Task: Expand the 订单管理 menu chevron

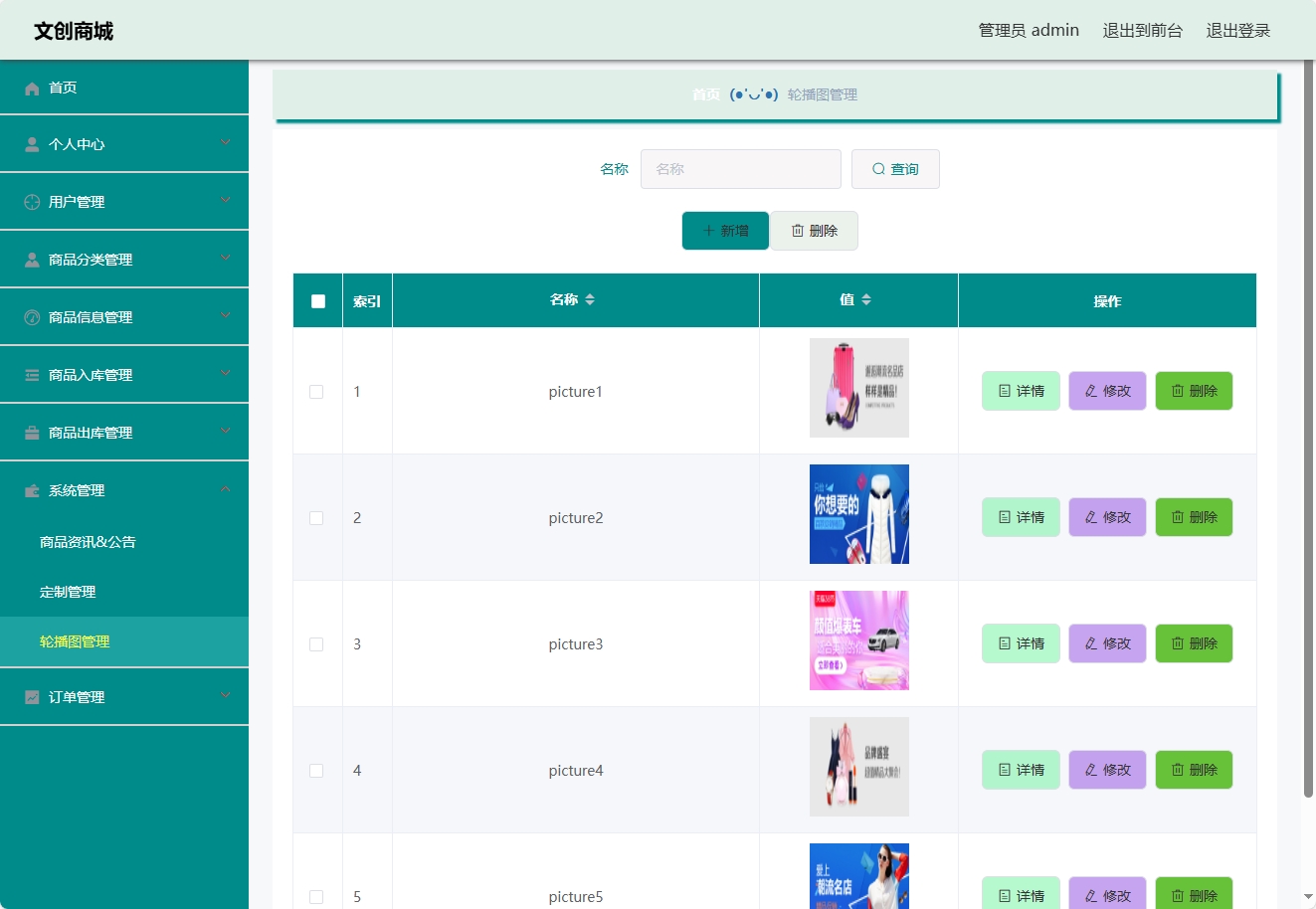Action: 226,696
